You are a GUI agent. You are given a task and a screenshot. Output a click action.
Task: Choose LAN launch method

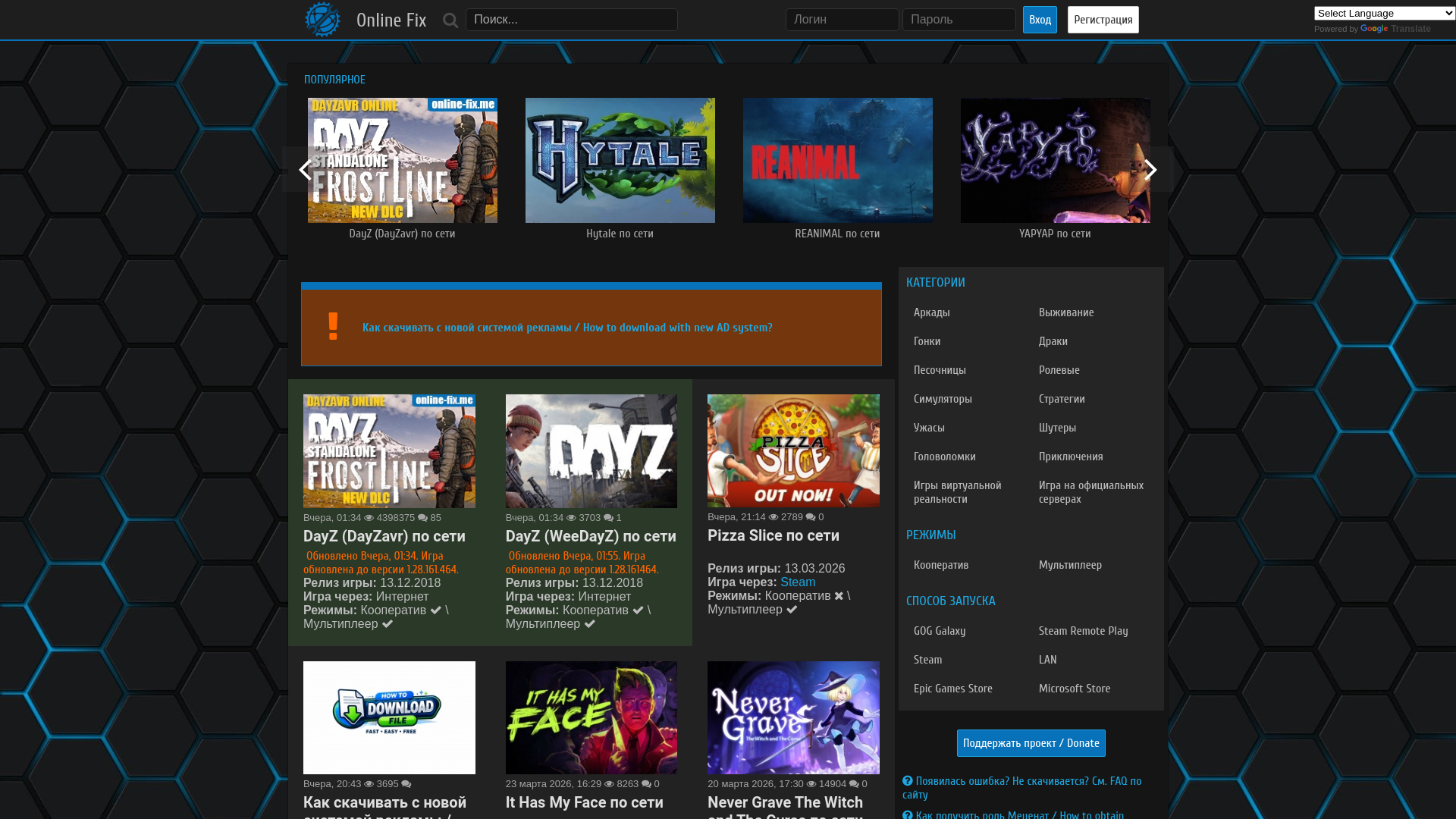[x=1047, y=660]
